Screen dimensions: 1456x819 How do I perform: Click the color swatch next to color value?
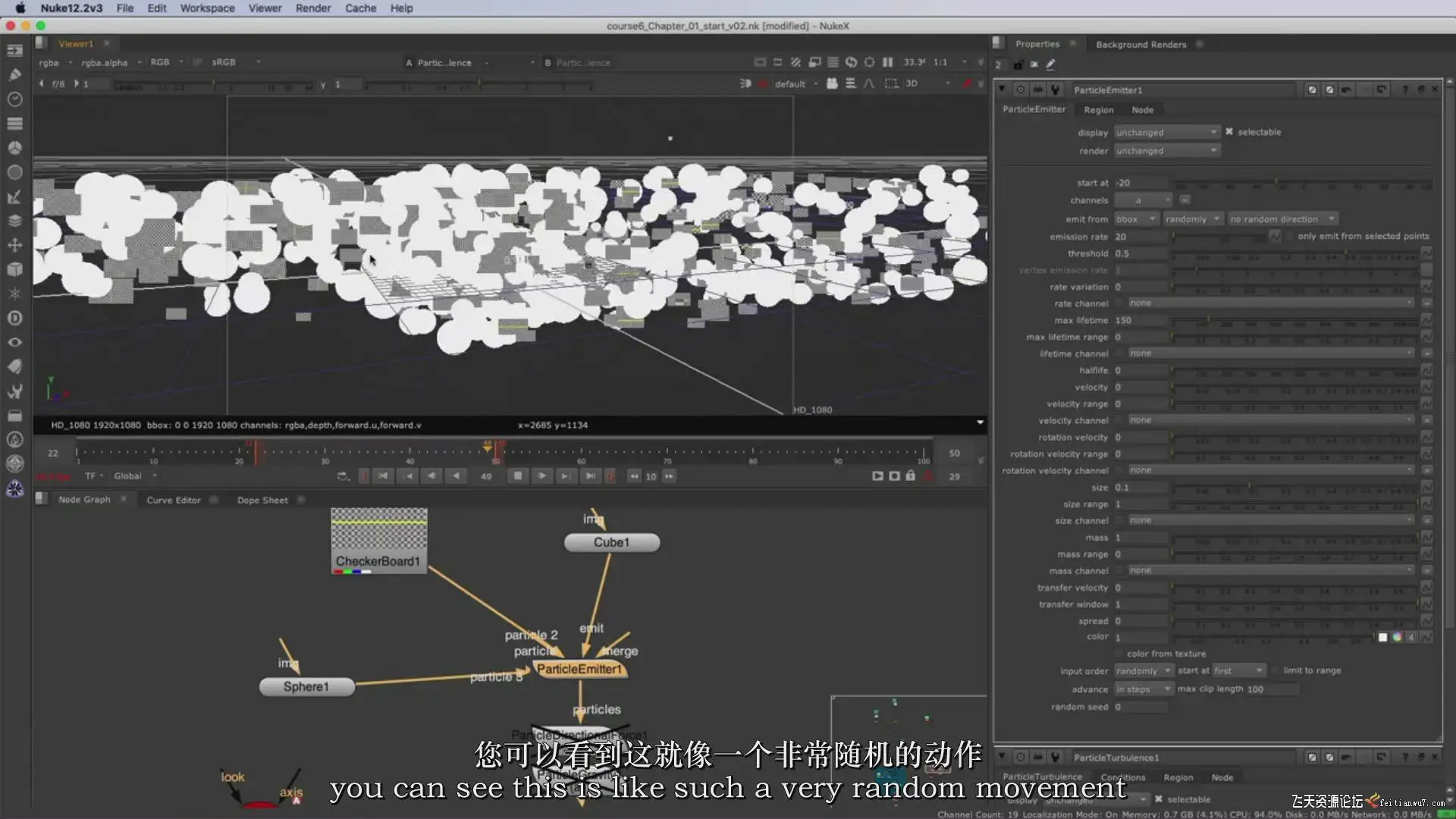[1382, 637]
